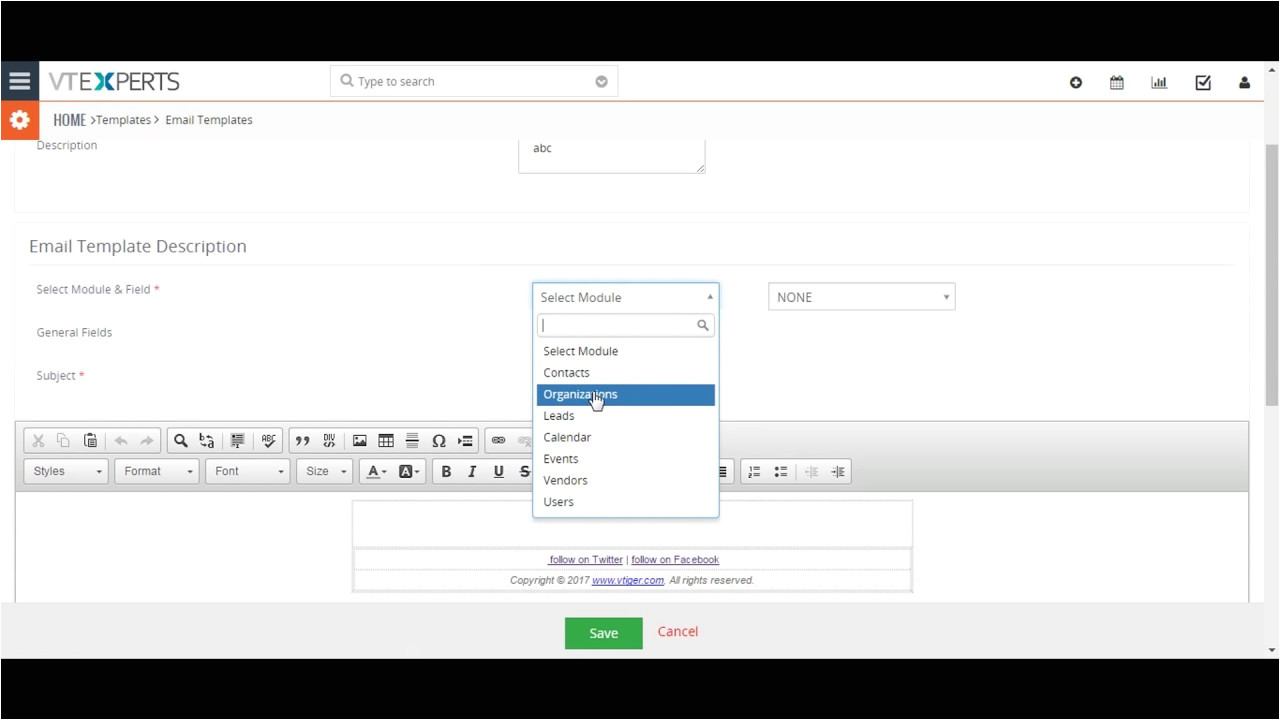The height and width of the screenshot is (720, 1280).
Task: Choose Contacts from module list
Action: (x=626, y=373)
